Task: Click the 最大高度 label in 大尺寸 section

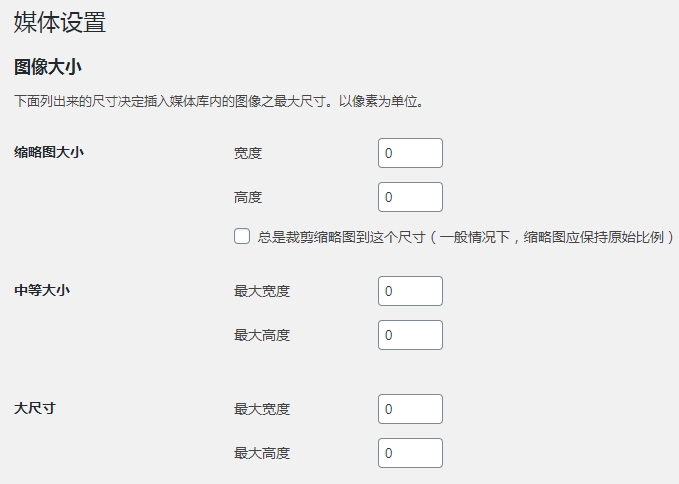Action: pyautogui.click(x=262, y=453)
